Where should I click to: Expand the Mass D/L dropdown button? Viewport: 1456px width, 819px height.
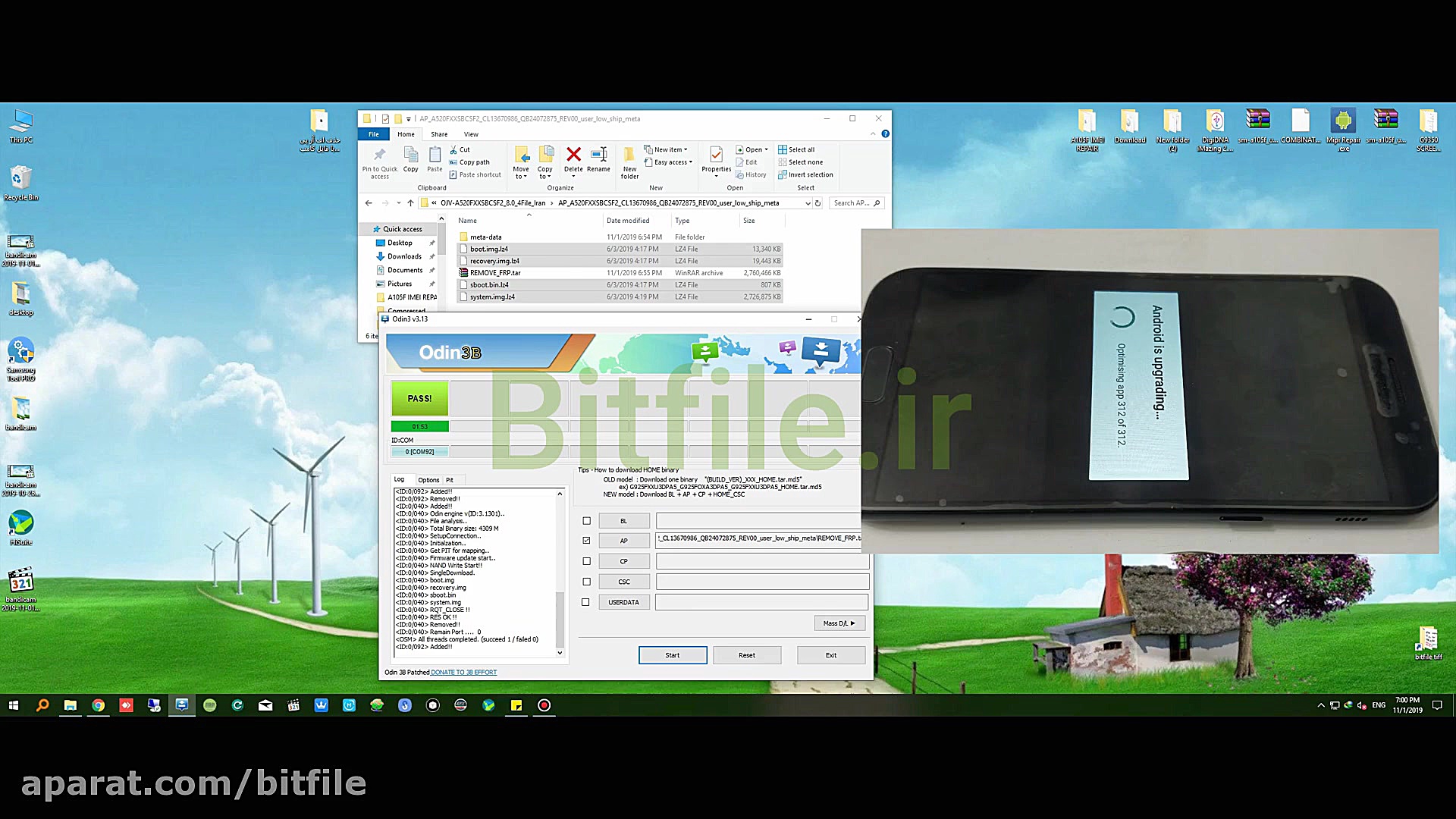point(839,623)
